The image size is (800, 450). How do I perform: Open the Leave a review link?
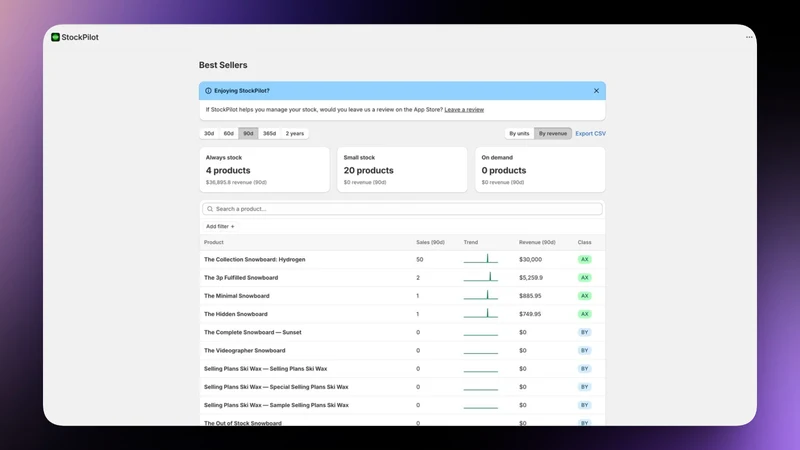click(464, 110)
